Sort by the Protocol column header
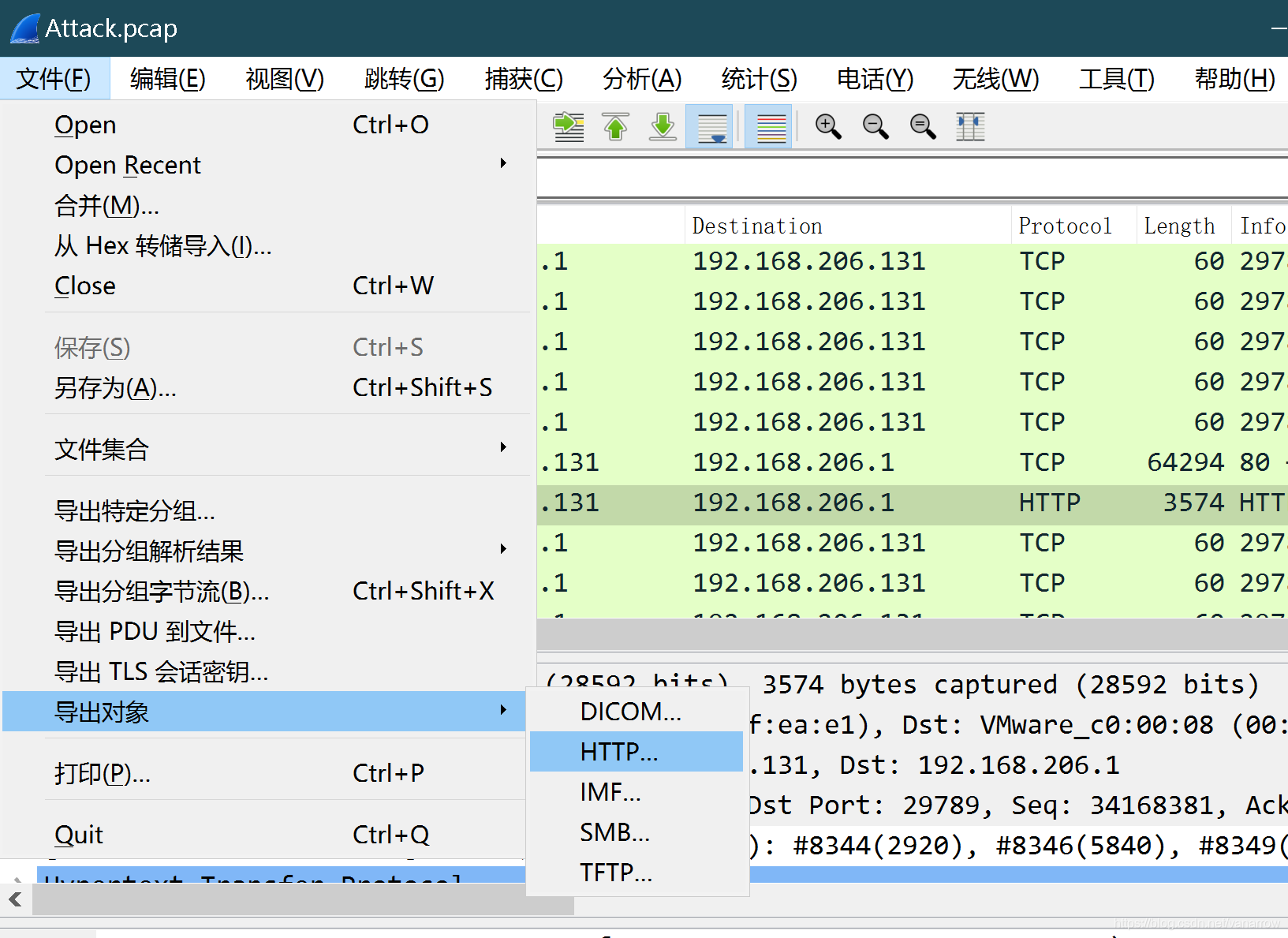Image resolution: width=1288 pixels, height=938 pixels. click(x=1073, y=226)
